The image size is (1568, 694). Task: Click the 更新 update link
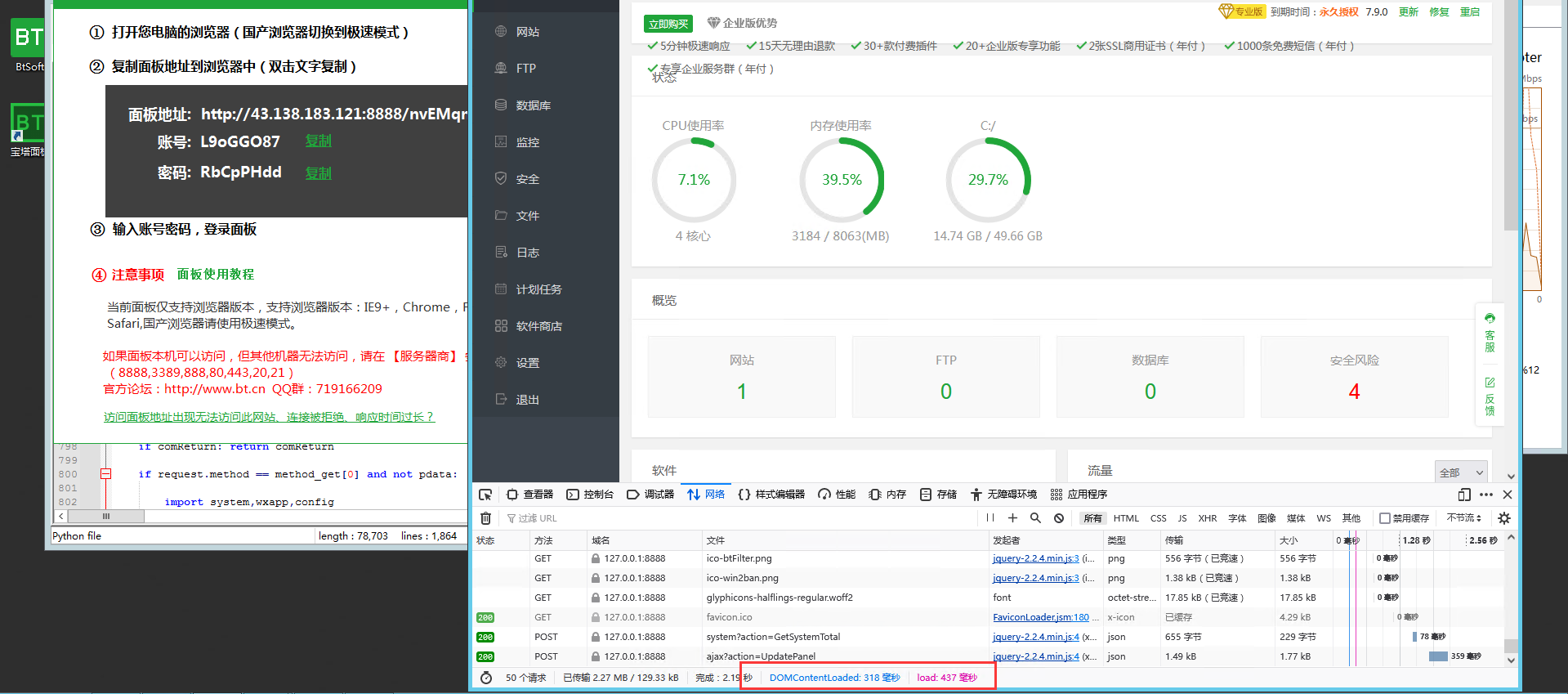click(x=1409, y=12)
